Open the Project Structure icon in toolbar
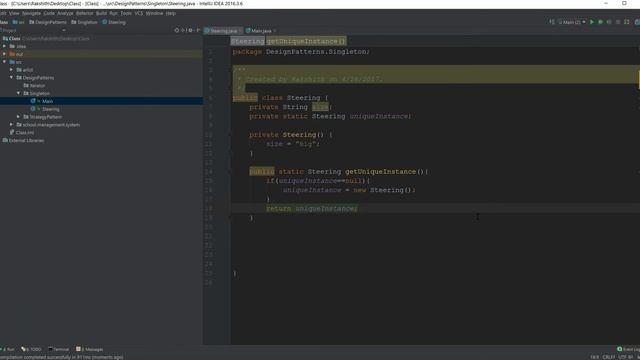The height and width of the screenshot is (360, 640). [636, 22]
